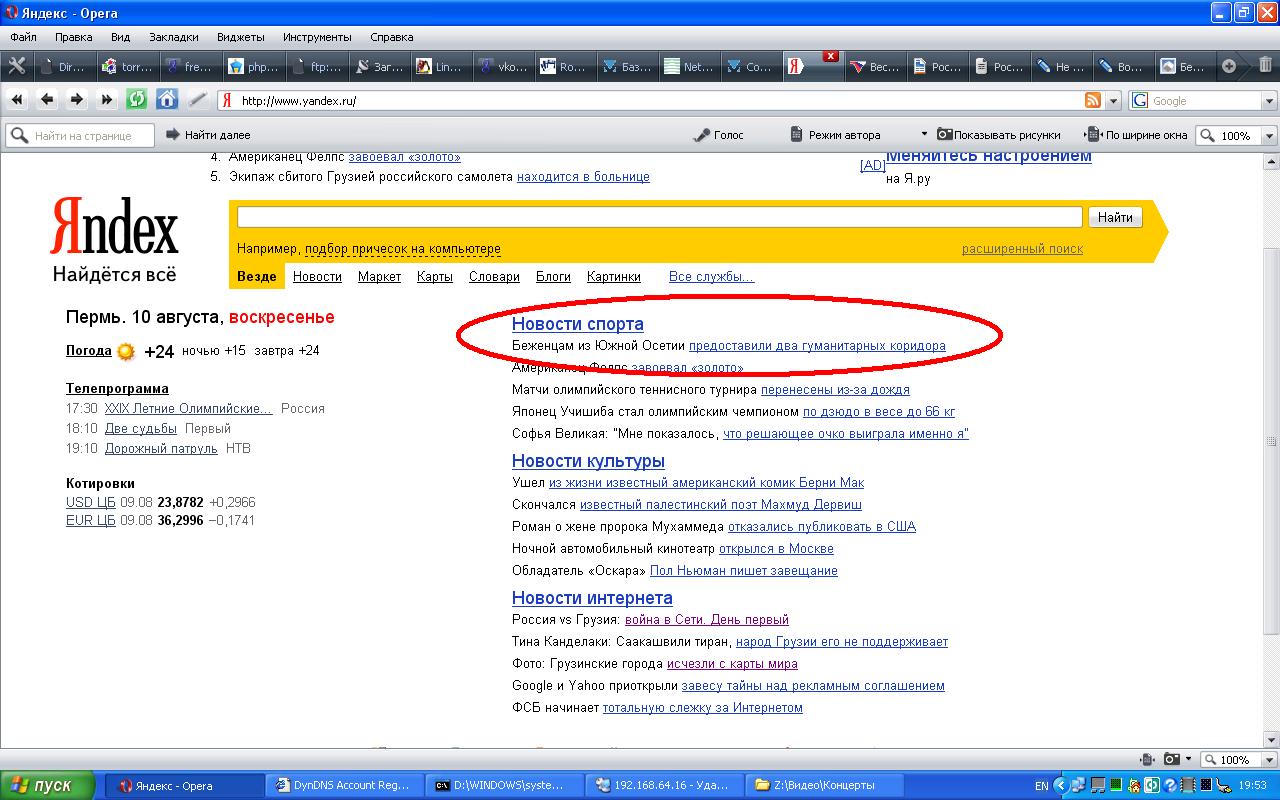Open the Новости культуры link
1280x800 pixels.
click(588, 461)
